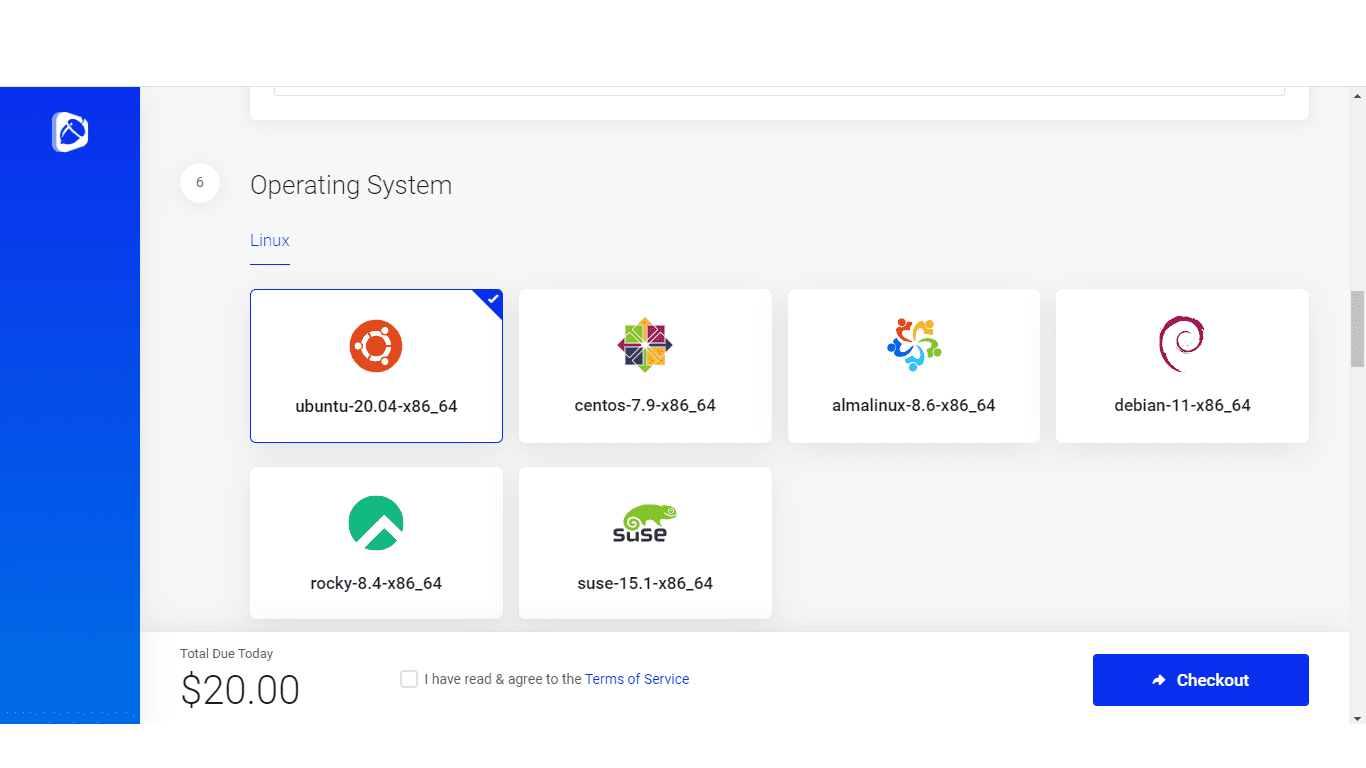
Task: Click the AlmaLinux logo icon
Action: 914,345
